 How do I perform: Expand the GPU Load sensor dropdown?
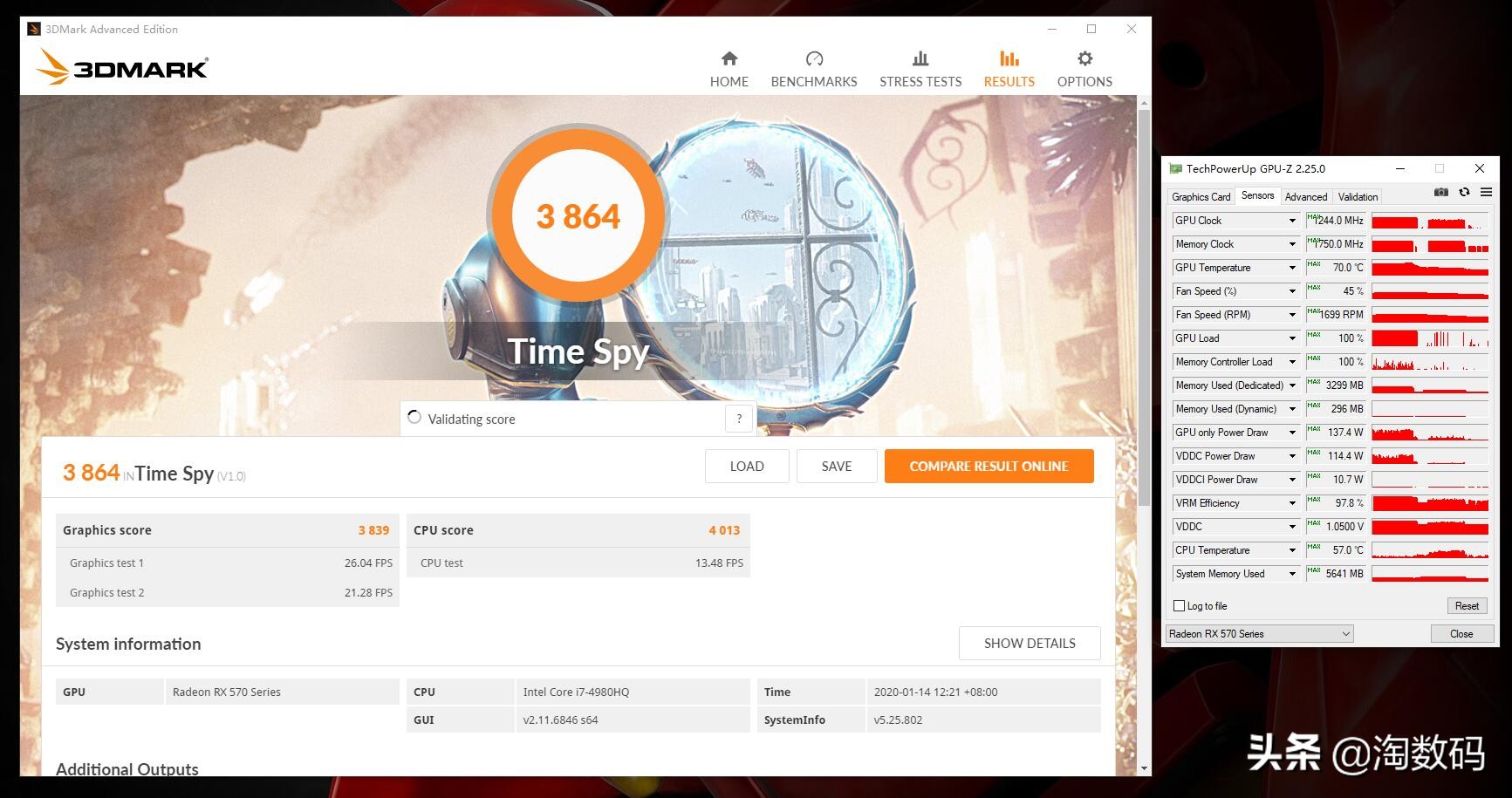click(1292, 338)
